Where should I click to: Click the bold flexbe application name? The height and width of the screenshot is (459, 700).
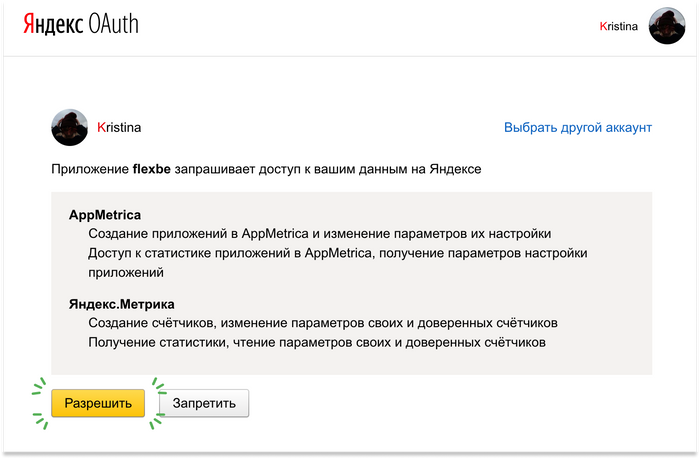tap(152, 169)
